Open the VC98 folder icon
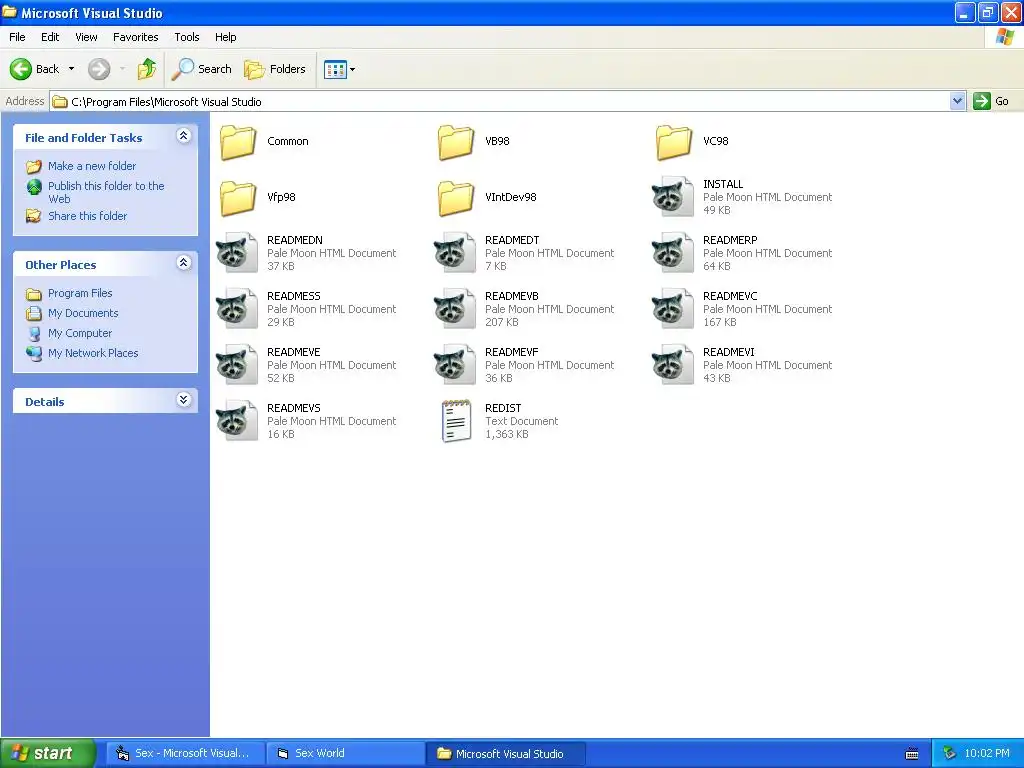1024x768 pixels. pos(674,142)
